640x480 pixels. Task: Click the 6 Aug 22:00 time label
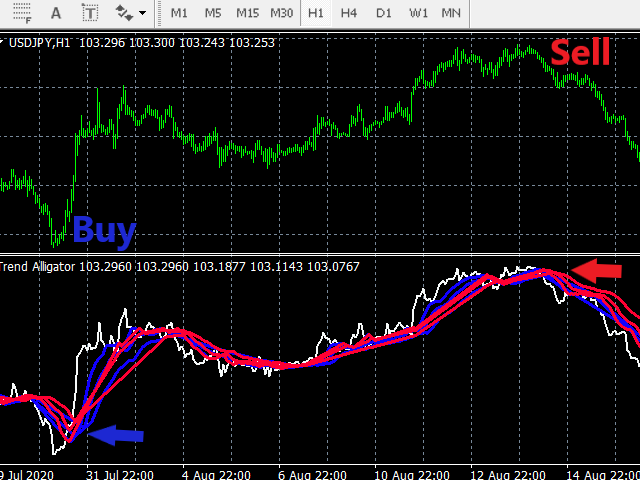click(x=313, y=475)
